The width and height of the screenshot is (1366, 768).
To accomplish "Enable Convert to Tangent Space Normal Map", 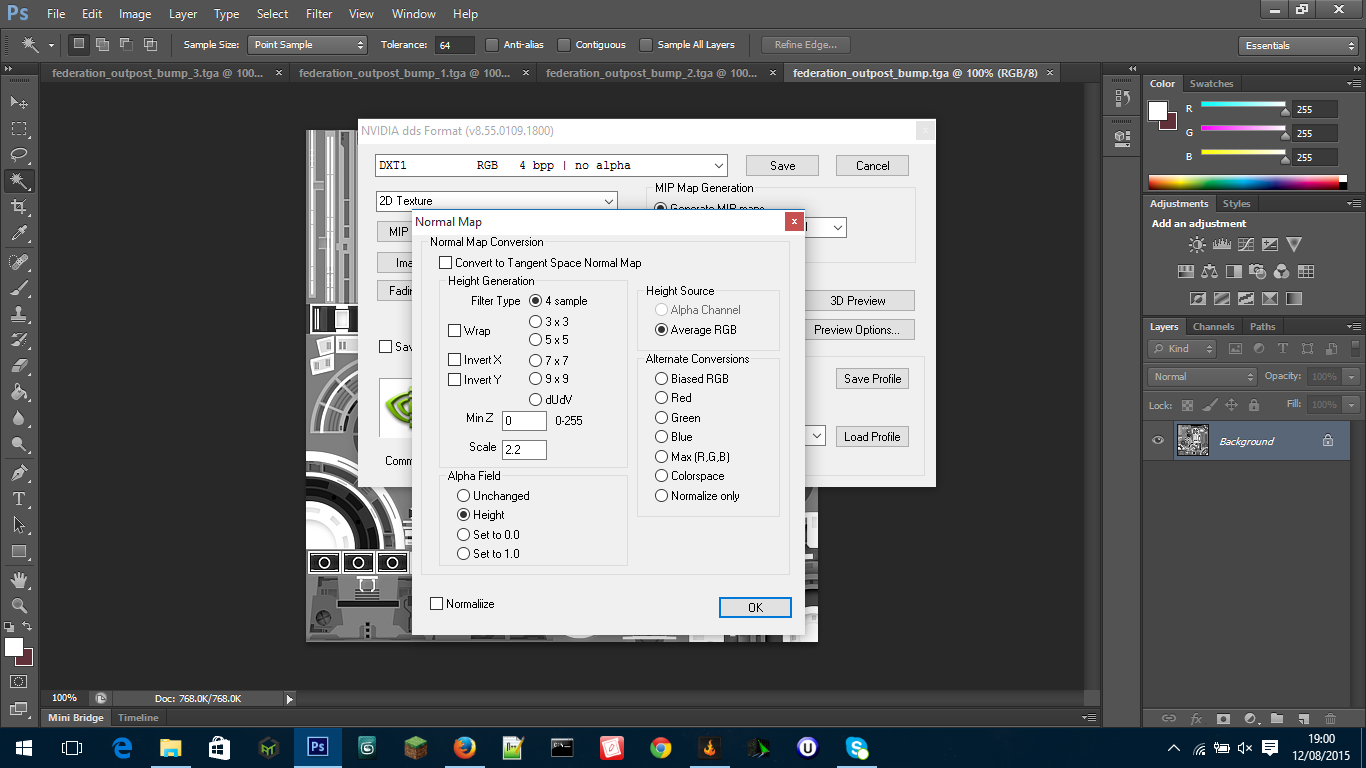I will (x=446, y=263).
